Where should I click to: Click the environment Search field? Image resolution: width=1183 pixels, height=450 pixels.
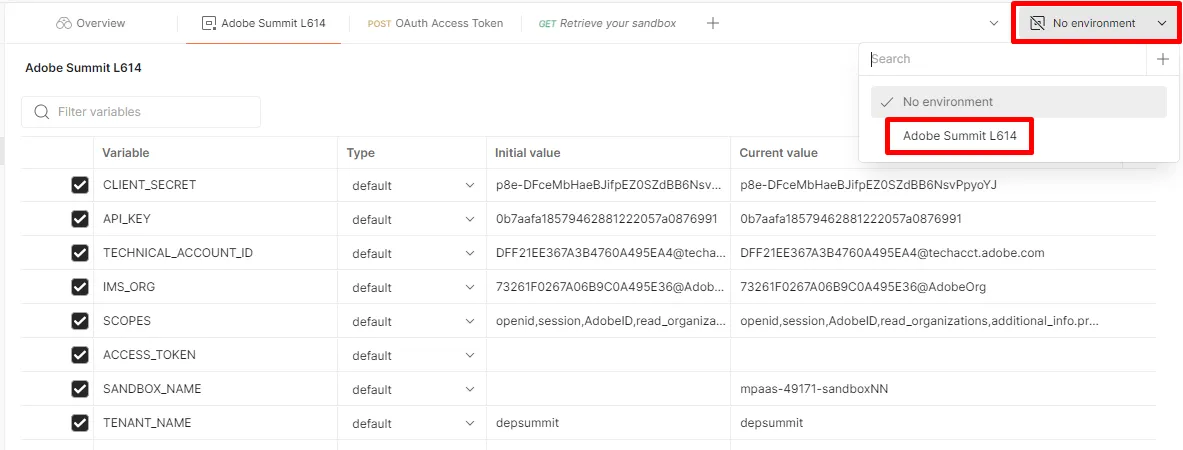point(1003,59)
